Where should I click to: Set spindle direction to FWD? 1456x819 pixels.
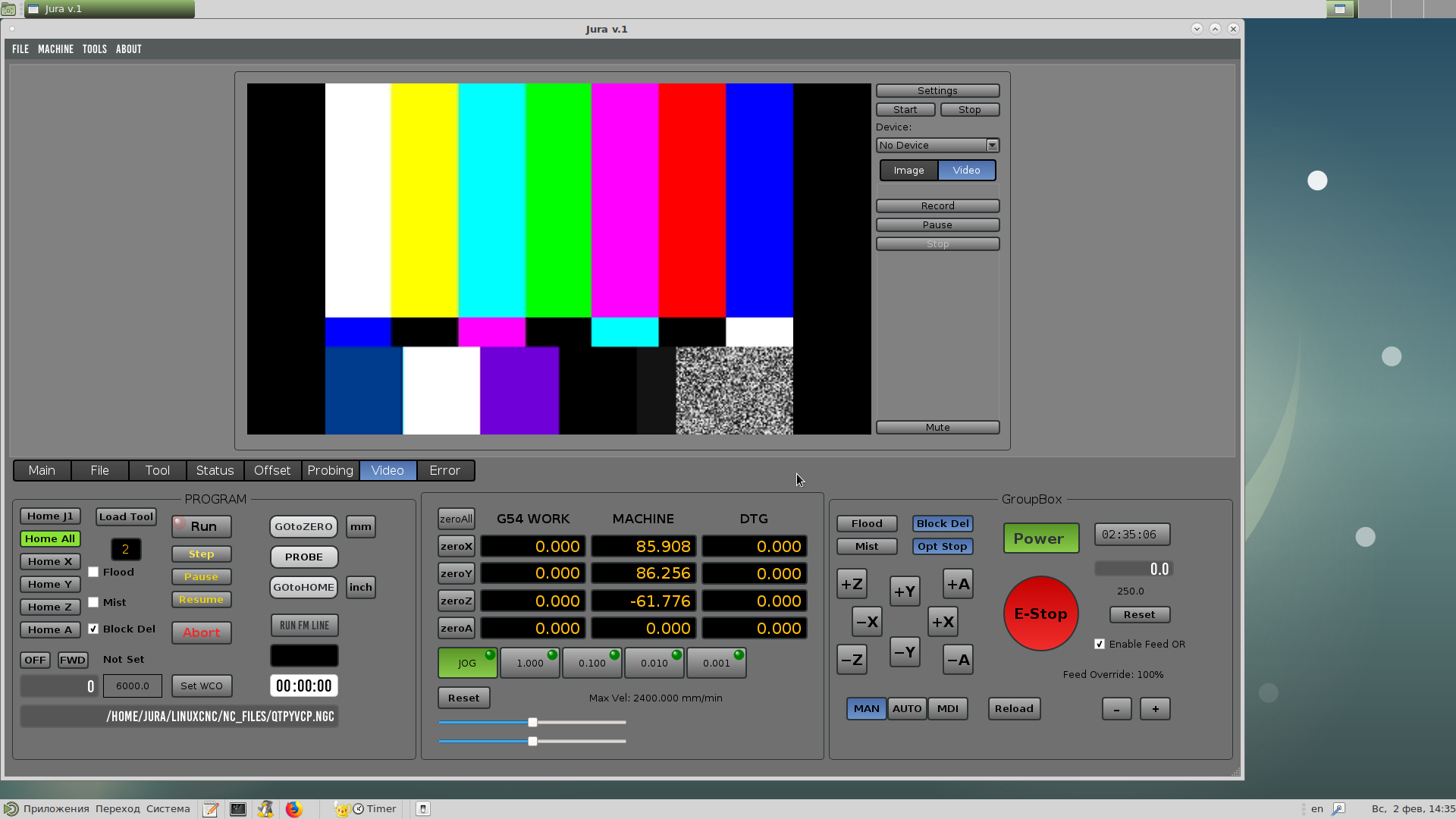pos(73,661)
